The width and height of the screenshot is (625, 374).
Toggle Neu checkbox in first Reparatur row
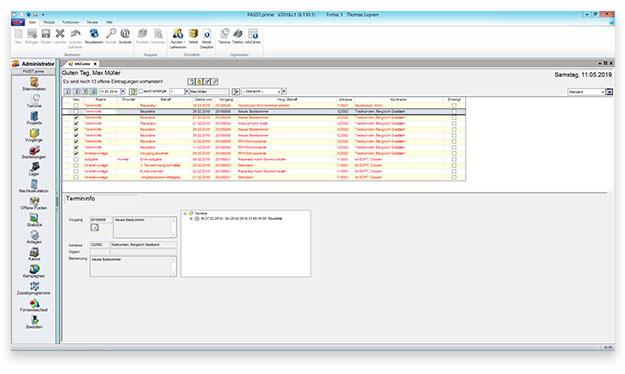click(x=76, y=106)
